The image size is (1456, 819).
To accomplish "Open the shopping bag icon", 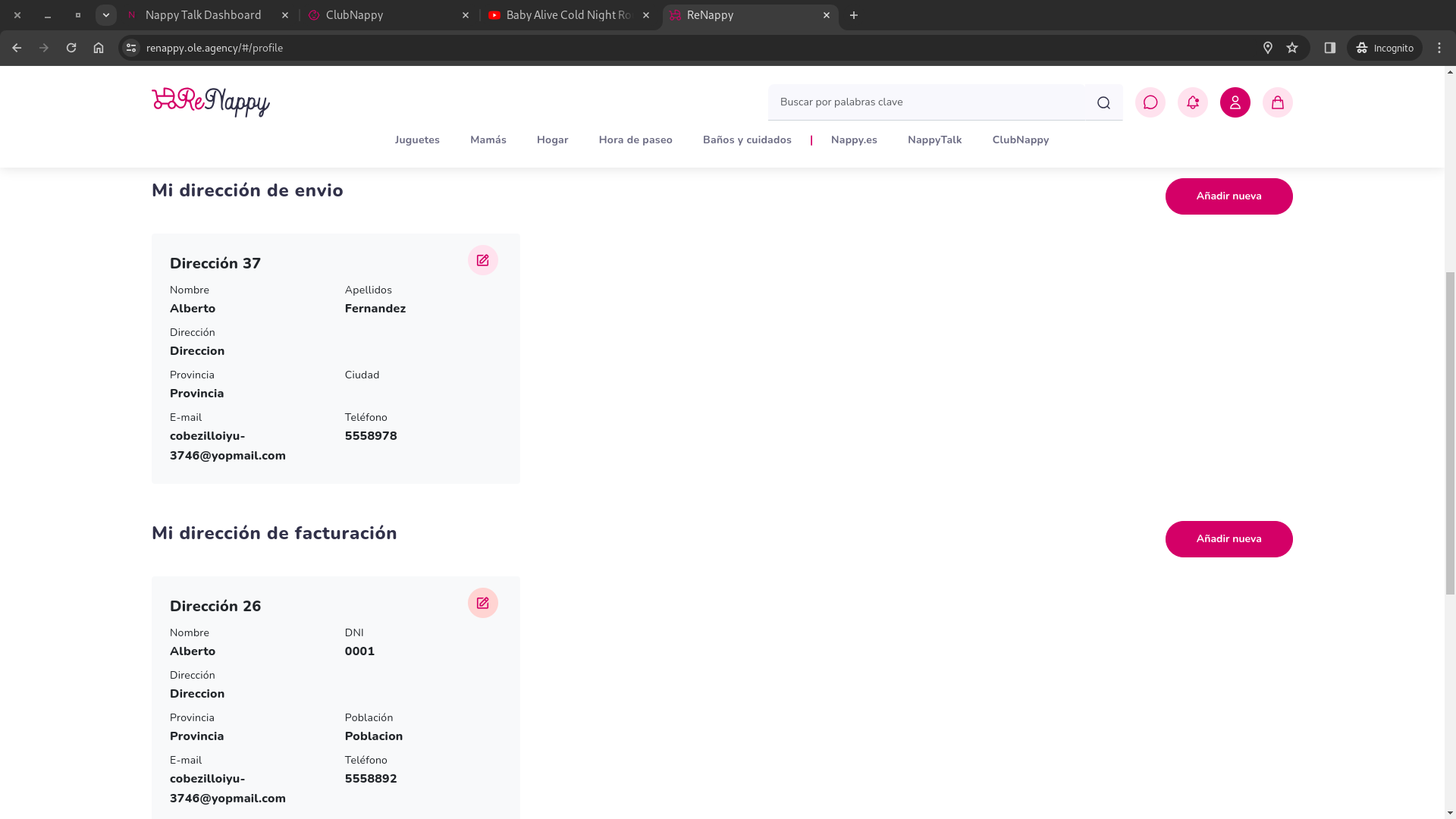I will coord(1277,102).
